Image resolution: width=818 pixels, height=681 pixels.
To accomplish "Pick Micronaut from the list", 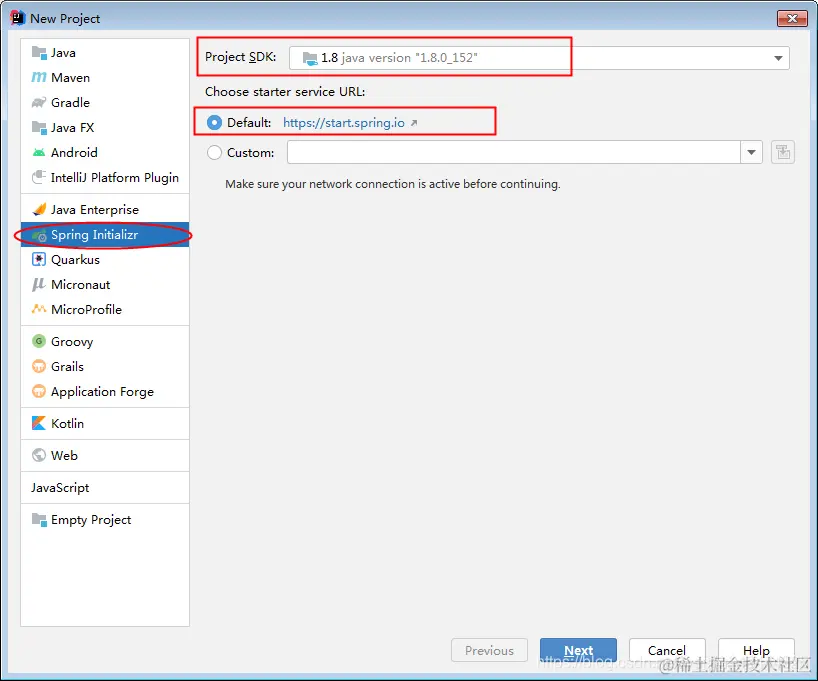I will pyautogui.click(x=105, y=285).
